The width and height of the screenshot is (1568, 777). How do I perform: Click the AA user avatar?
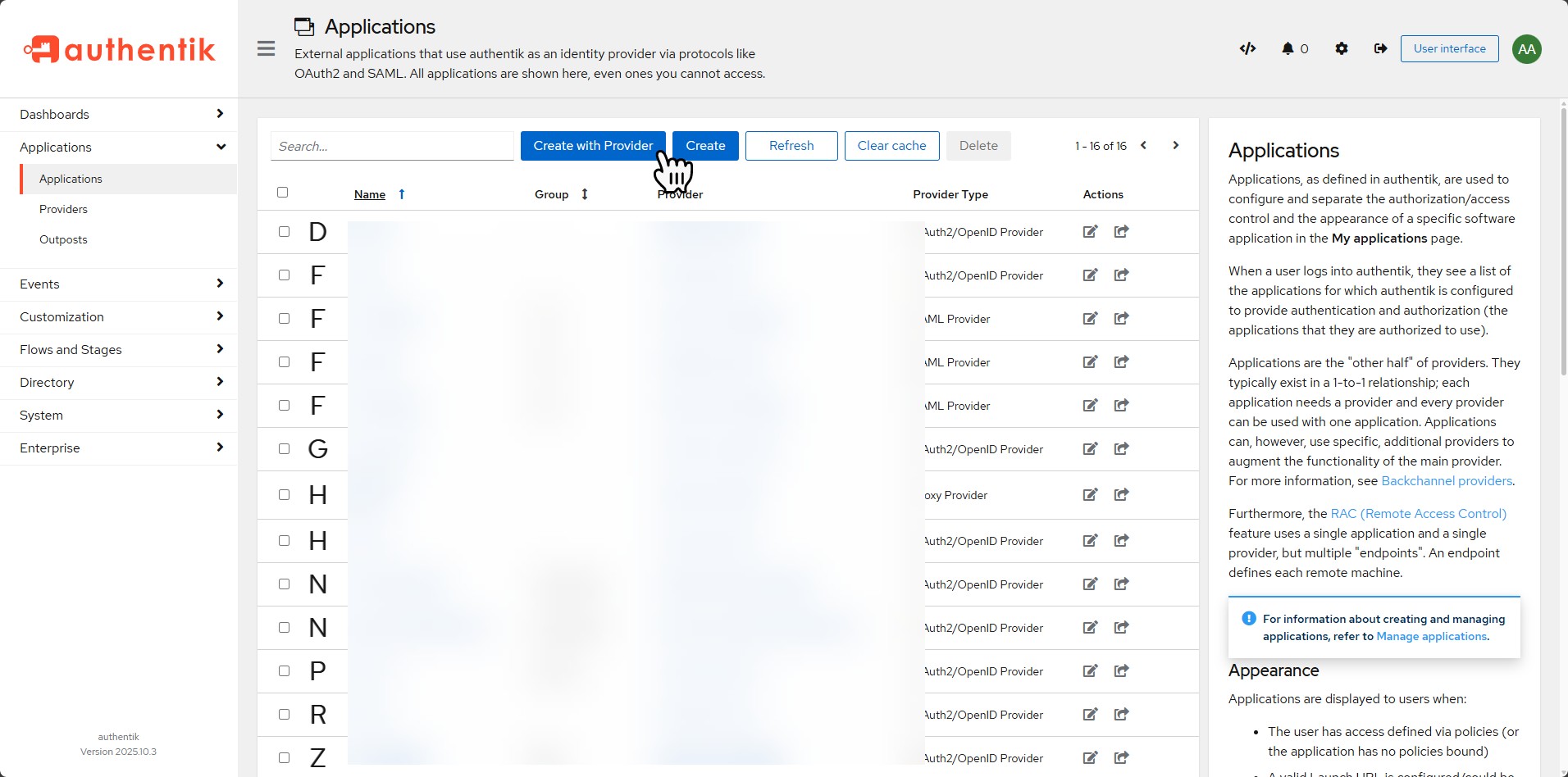tap(1526, 49)
